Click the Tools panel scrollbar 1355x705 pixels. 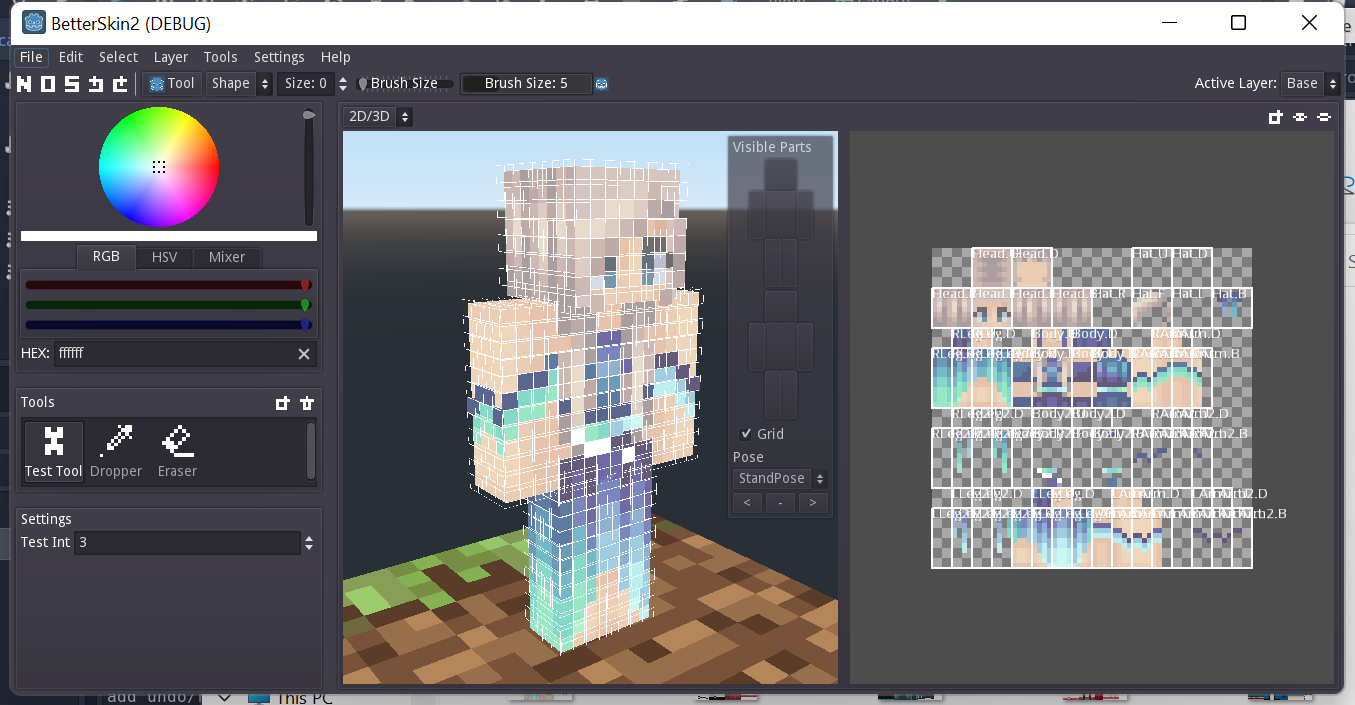click(x=311, y=451)
